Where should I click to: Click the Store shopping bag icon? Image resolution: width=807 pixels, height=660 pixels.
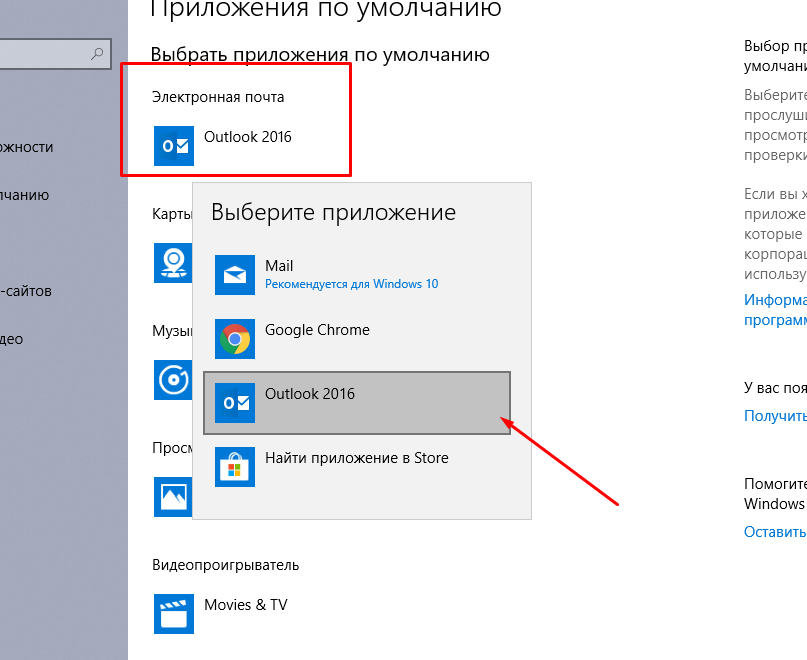point(235,467)
